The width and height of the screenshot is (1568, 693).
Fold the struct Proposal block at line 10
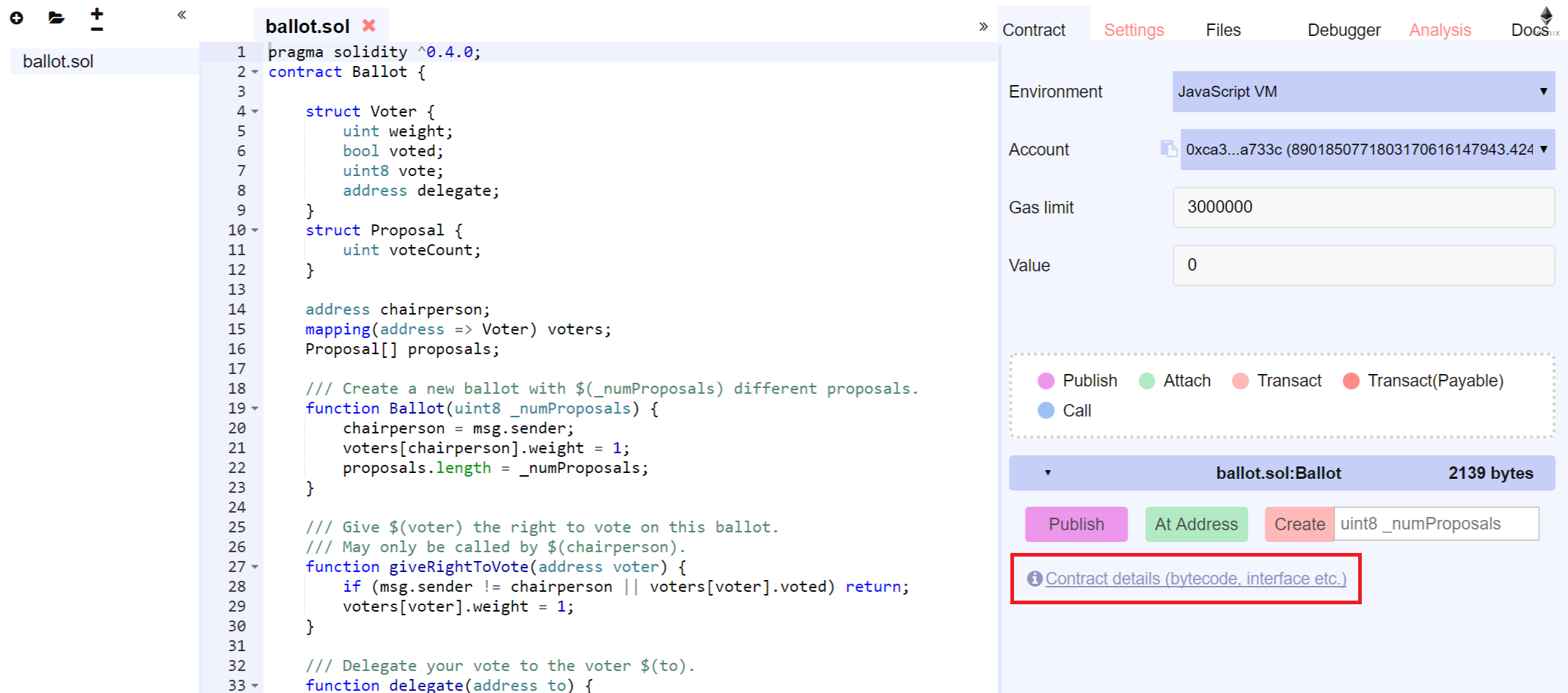(255, 230)
